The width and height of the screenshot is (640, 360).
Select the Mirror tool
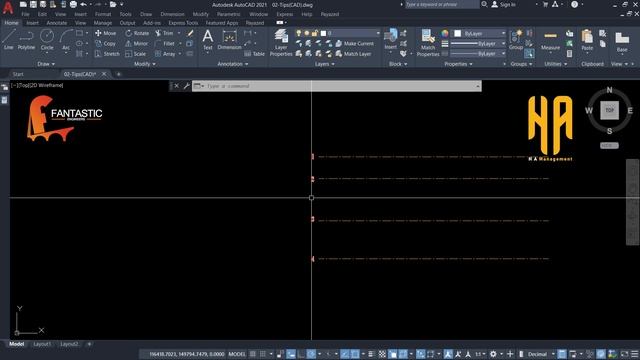click(137, 43)
